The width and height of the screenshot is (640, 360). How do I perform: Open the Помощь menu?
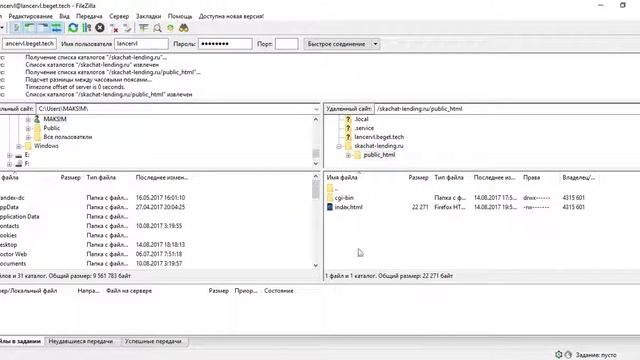pos(180,16)
